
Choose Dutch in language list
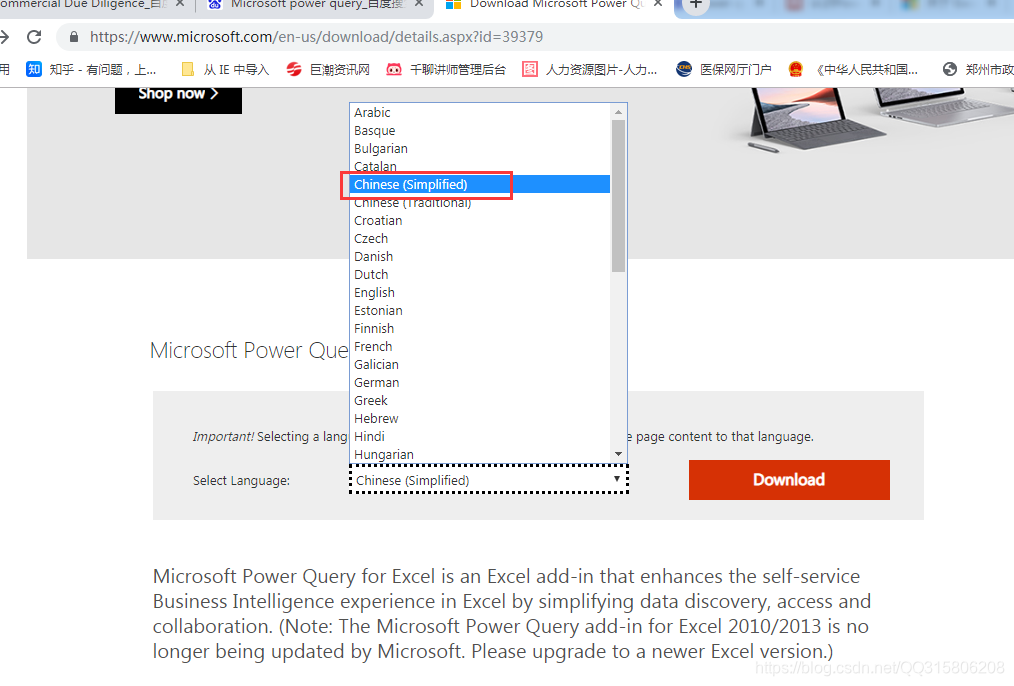coord(479,275)
